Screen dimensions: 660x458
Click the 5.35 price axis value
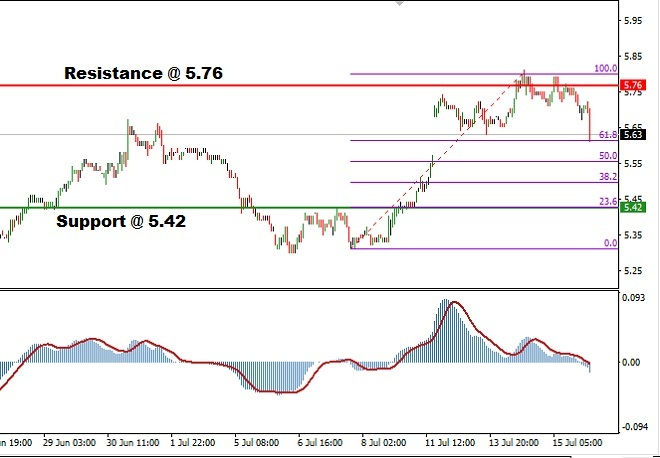(633, 235)
